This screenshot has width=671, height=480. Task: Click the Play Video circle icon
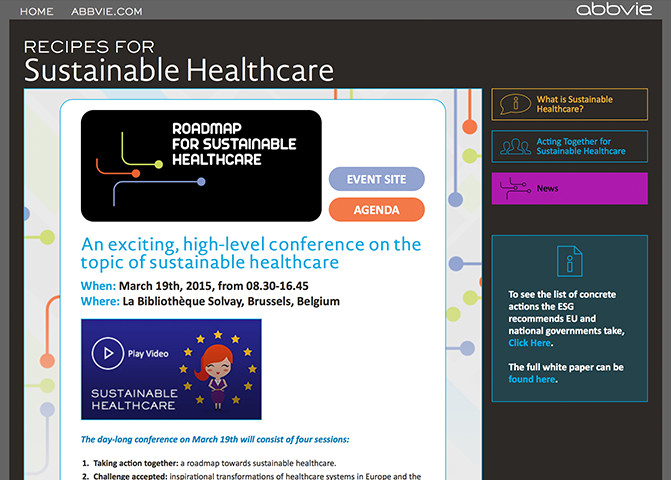point(107,353)
